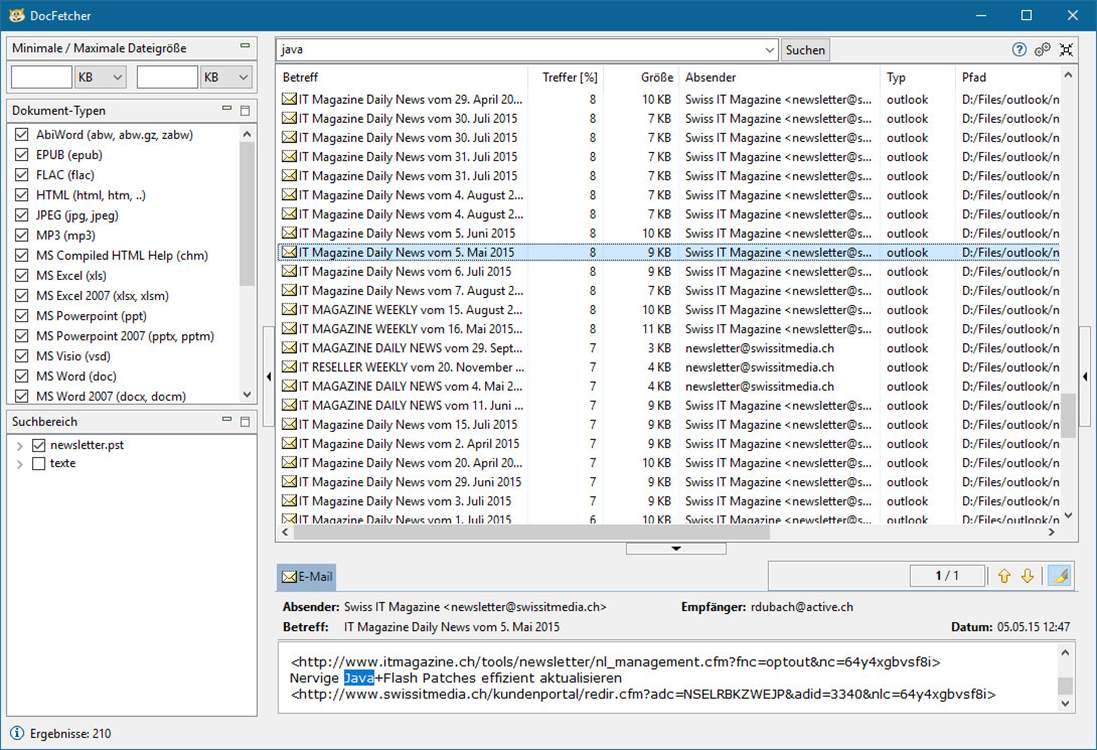Screen dimensions: 1097x750
Task: Click the DocFetcher app icon in title bar
Action: pyautogui.click(x=16, y=15)
